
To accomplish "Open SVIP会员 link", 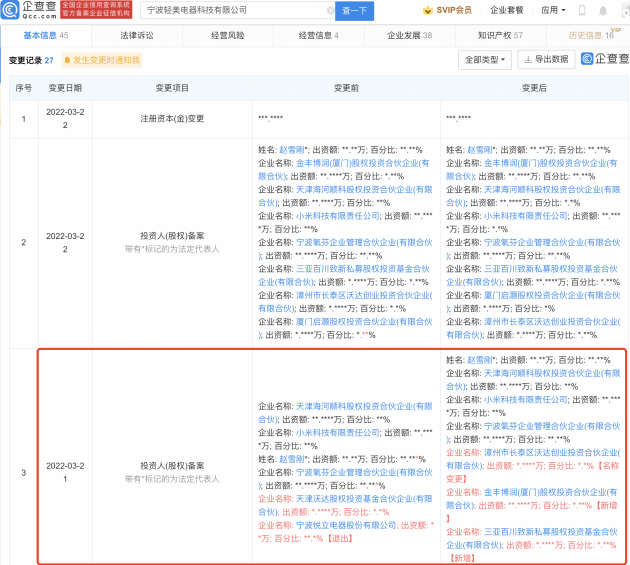I will pos(454,10).
